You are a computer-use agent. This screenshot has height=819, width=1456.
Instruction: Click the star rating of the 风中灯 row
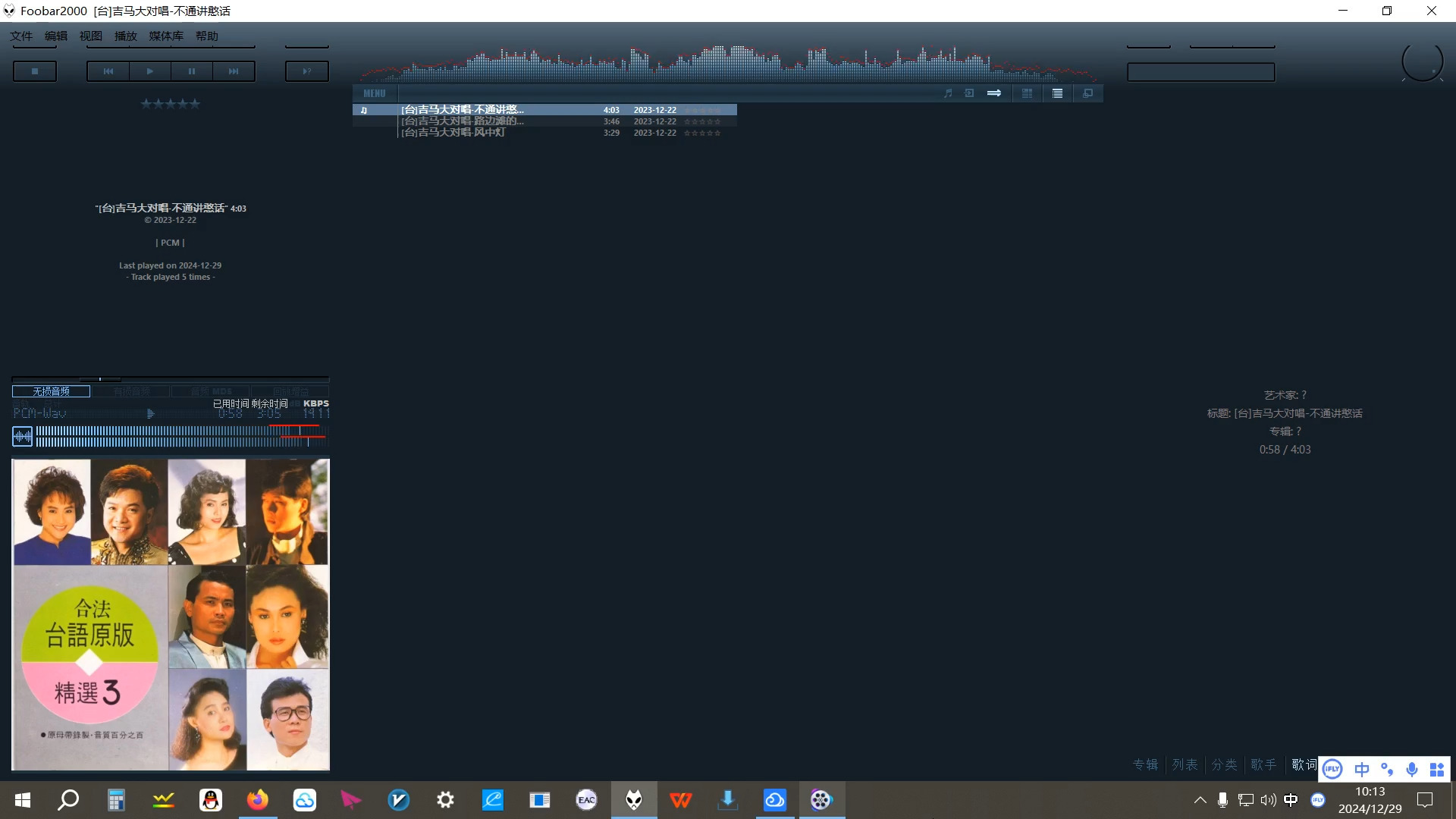click(x=702, y=133)
